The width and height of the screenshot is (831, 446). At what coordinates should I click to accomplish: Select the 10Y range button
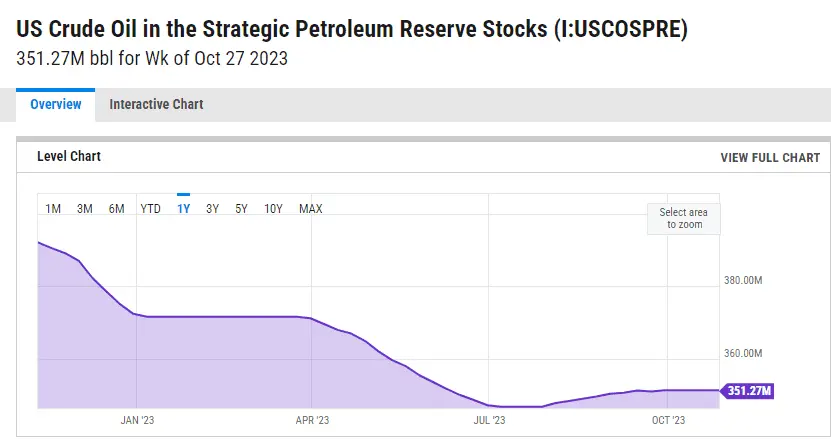(x=273, y=208)
